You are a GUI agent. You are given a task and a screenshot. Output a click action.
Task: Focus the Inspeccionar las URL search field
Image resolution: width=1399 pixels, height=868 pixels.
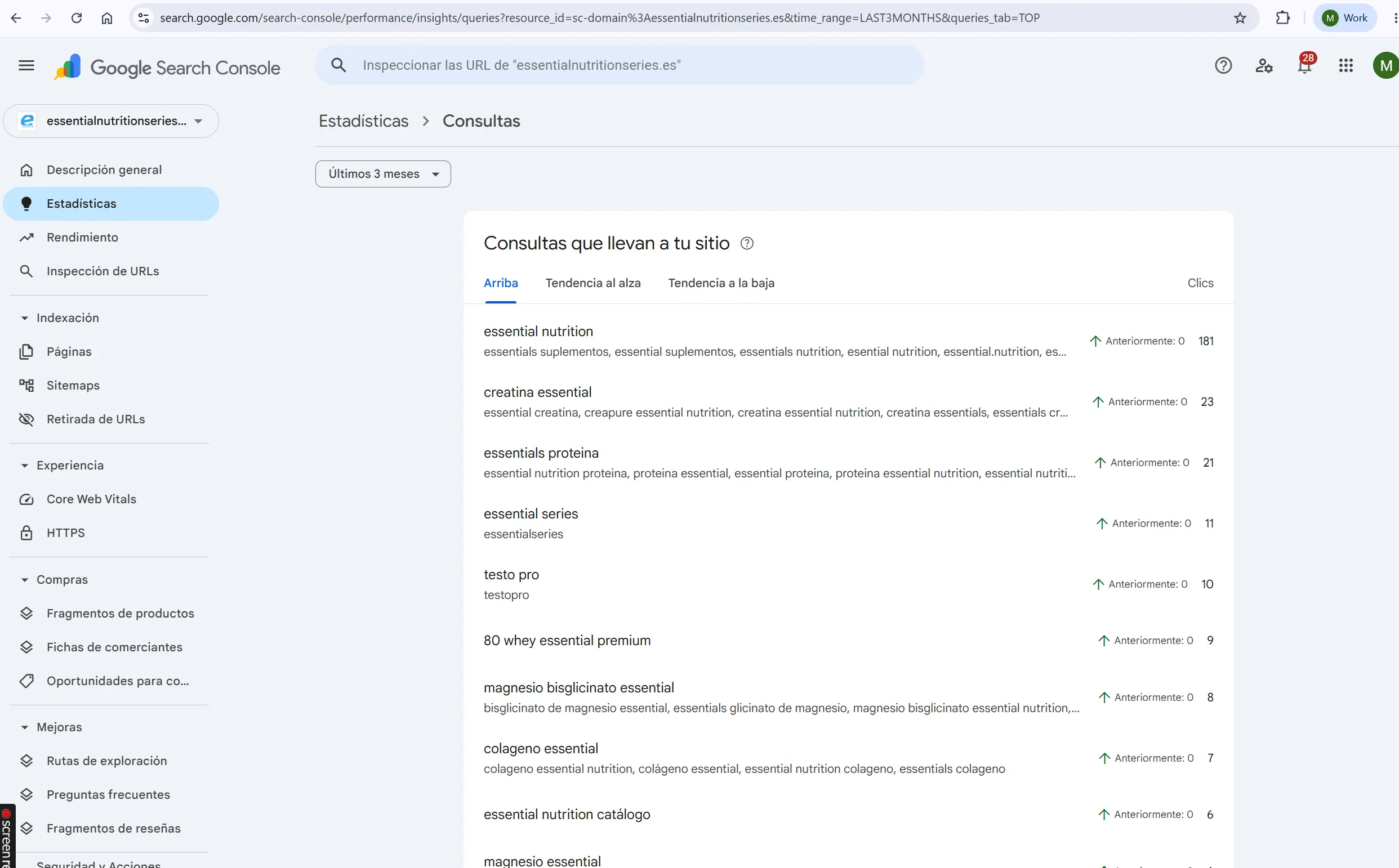point(619,65)
